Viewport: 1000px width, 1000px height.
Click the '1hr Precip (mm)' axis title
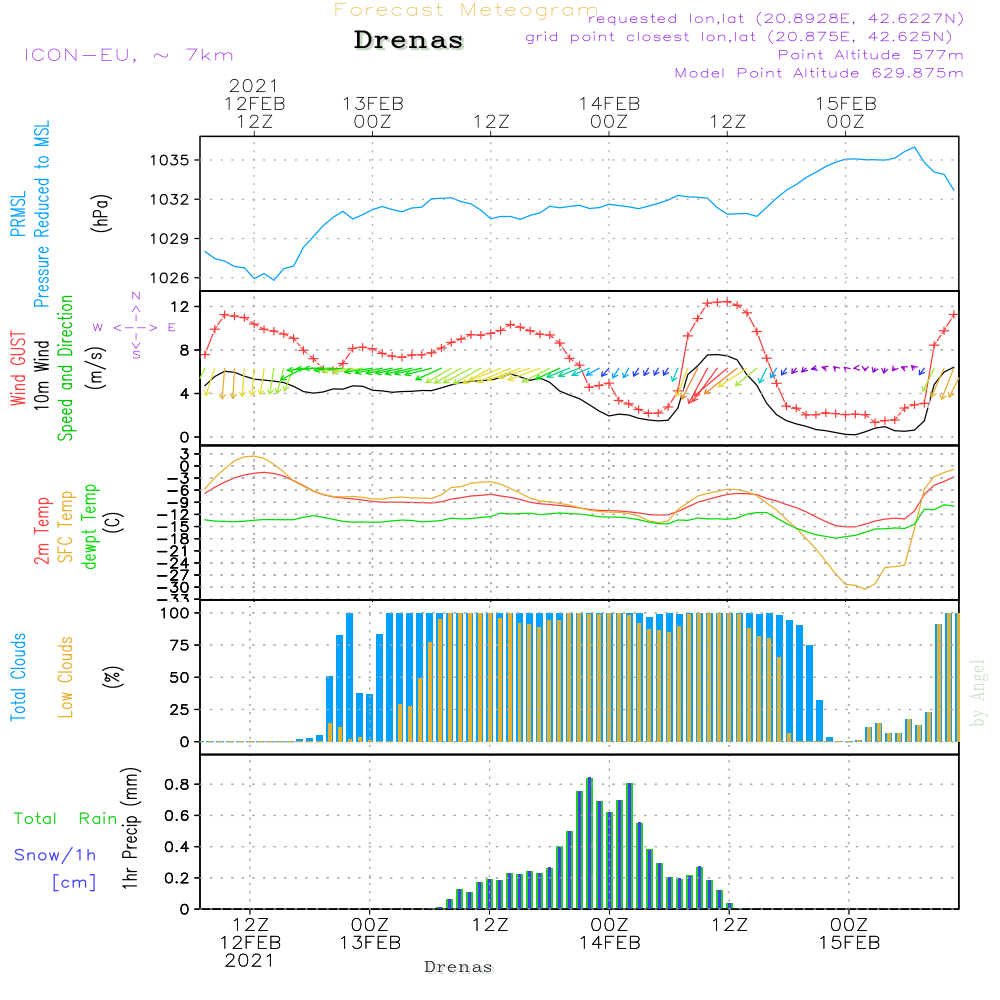(x=131, y=828)
